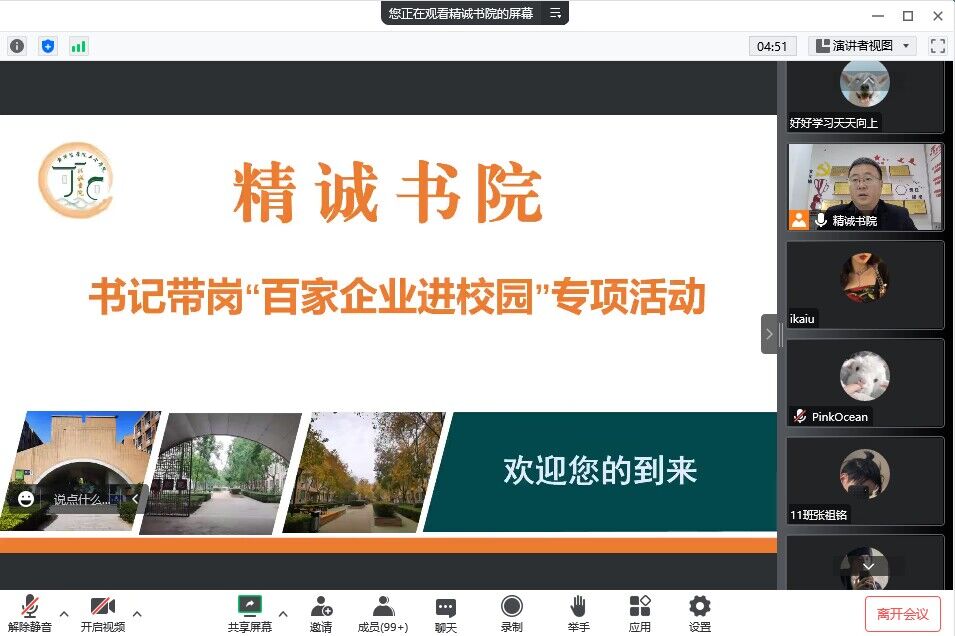This screenshot has width=955, height=636.
Task: Open the apps (应用) icon
Action: tap(640, 613)
